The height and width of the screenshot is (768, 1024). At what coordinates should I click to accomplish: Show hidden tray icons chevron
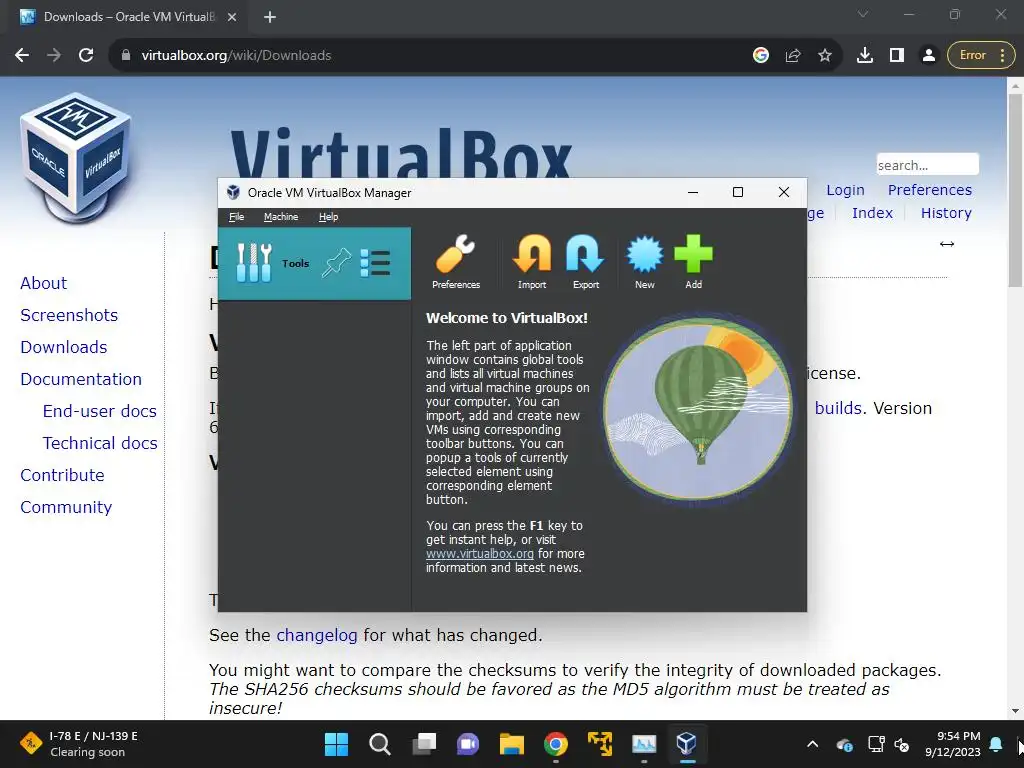[812, 744]
